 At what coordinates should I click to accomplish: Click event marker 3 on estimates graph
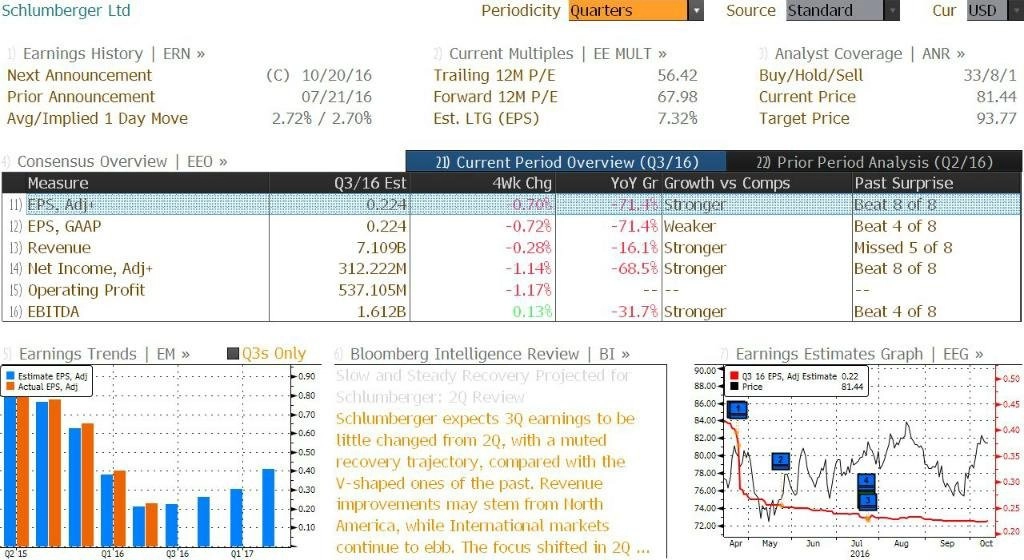pos(867,501)
